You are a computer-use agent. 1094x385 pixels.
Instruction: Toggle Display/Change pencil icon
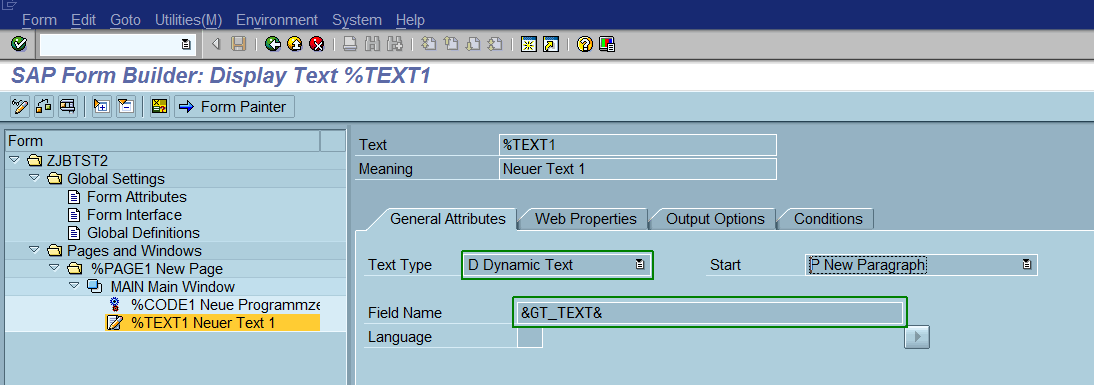click(x=20, y=107)
